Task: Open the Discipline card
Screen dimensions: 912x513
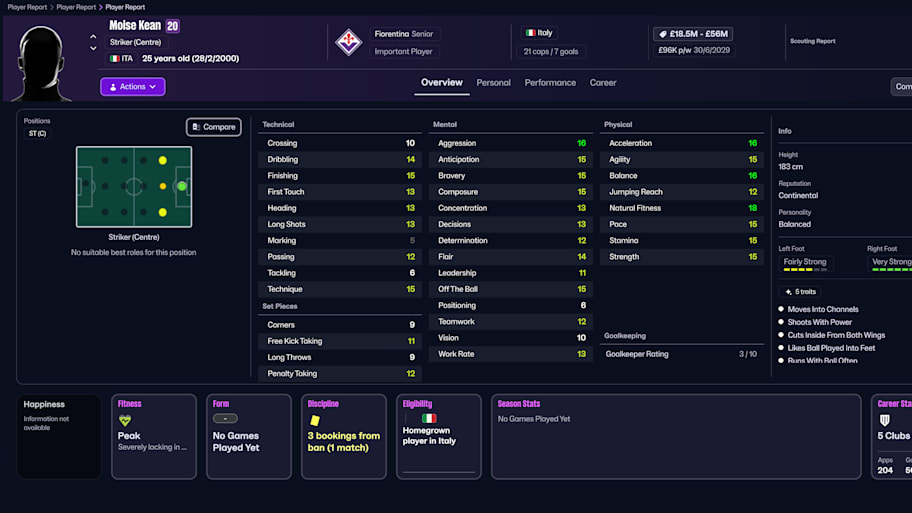Action: pos(344,437)
